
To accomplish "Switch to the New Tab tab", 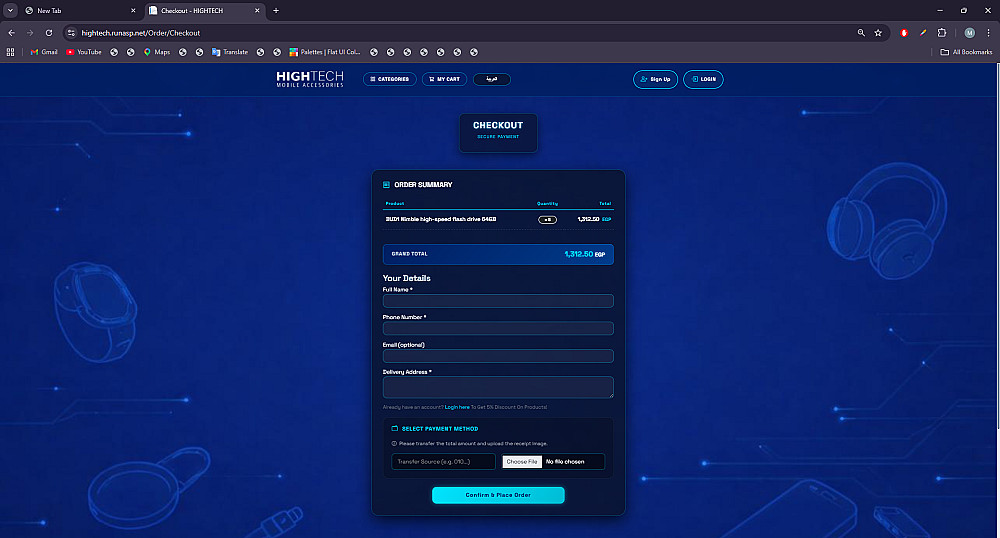I will [77, 11].
